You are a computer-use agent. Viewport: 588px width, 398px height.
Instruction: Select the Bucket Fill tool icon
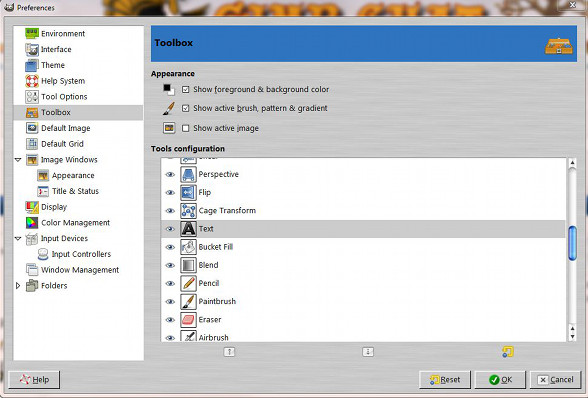188,247
